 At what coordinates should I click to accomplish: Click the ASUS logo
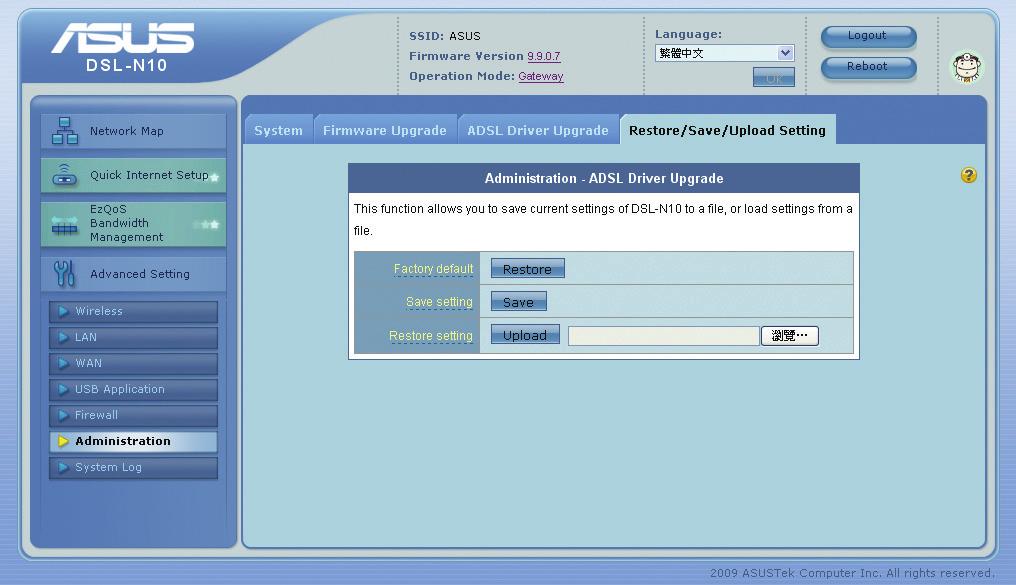[122, 38]
